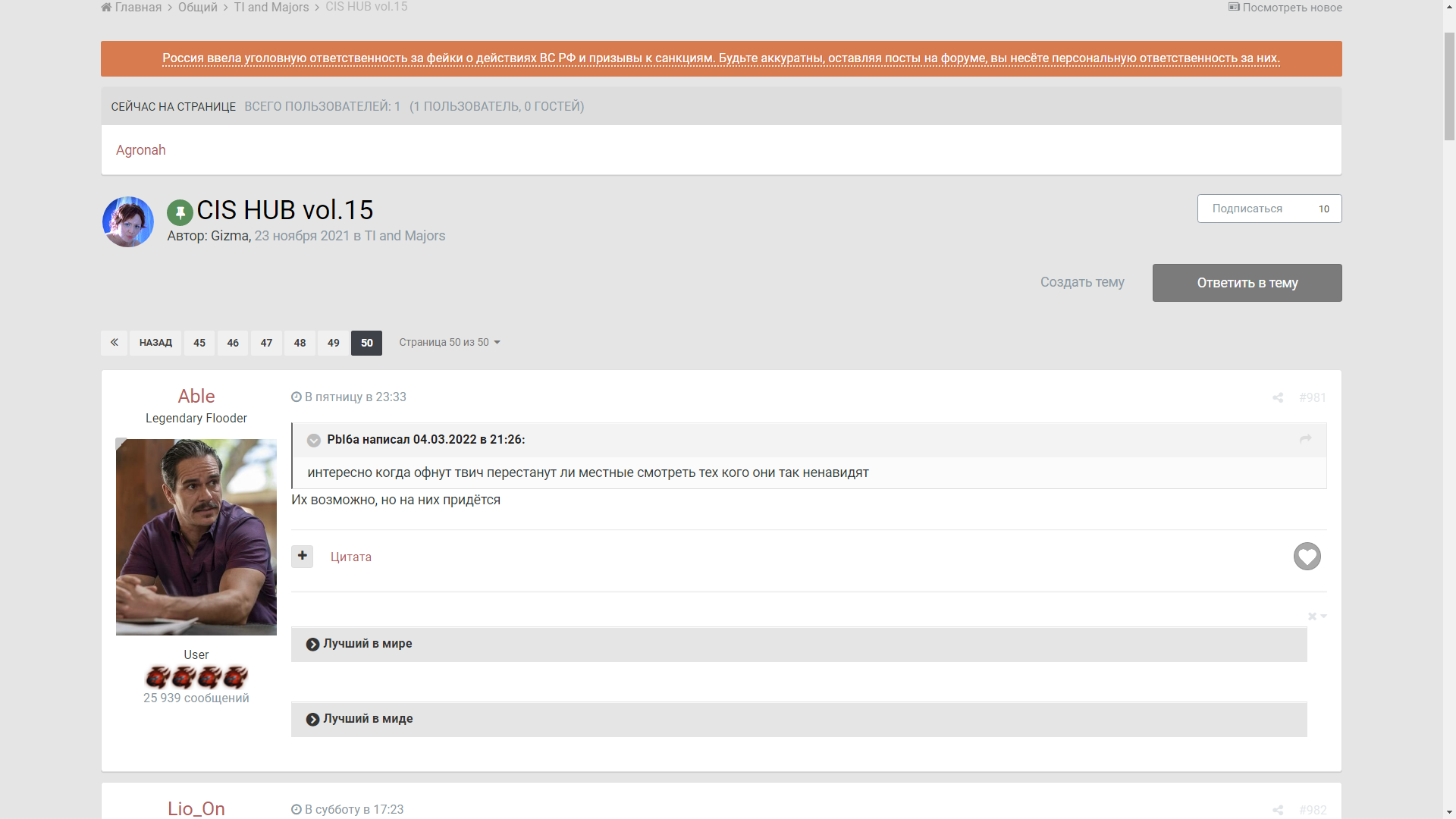Open signature hide options dropdown

tap(1317, 617)
